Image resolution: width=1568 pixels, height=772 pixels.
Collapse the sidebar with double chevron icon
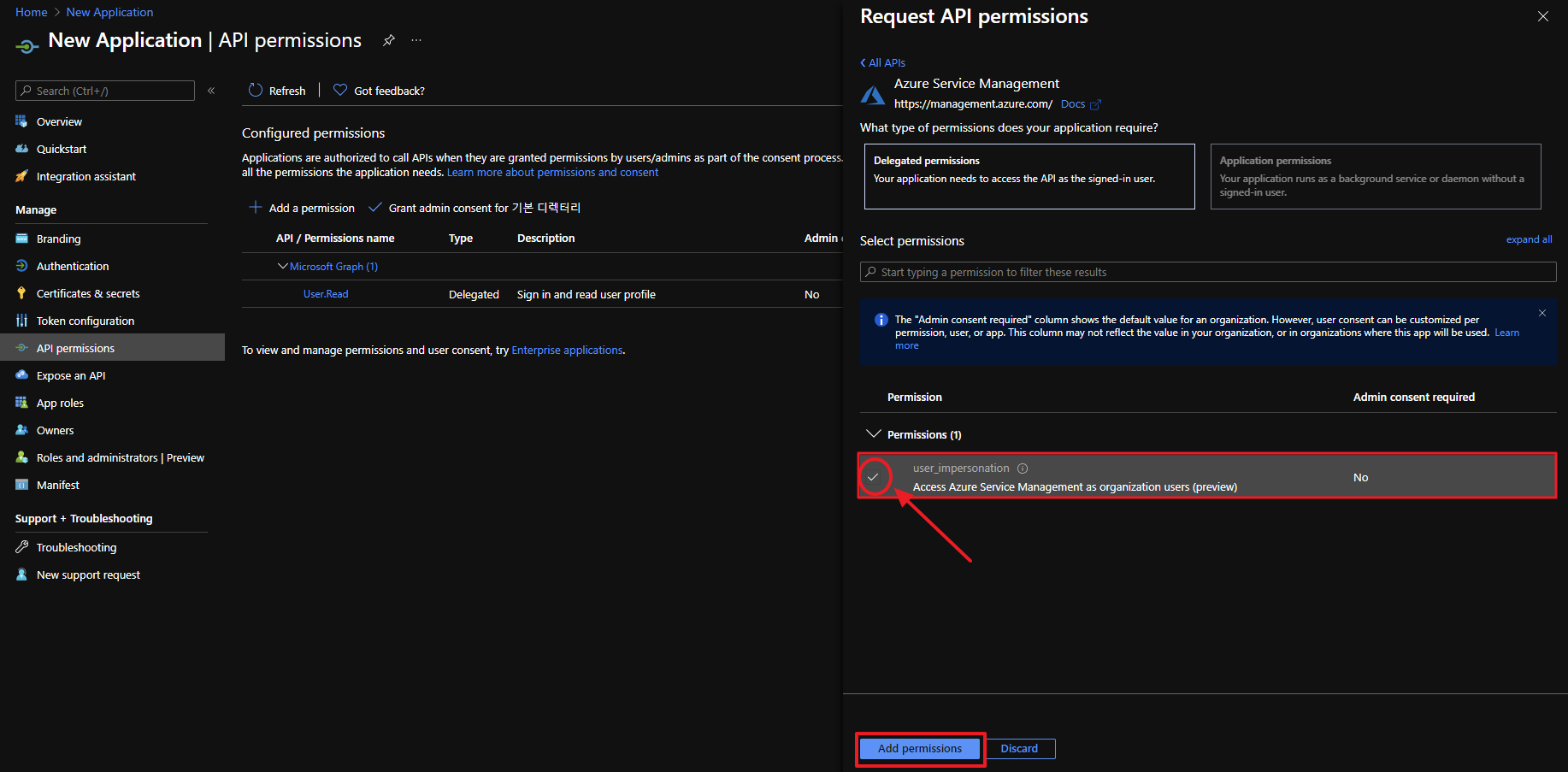[211, 91]
